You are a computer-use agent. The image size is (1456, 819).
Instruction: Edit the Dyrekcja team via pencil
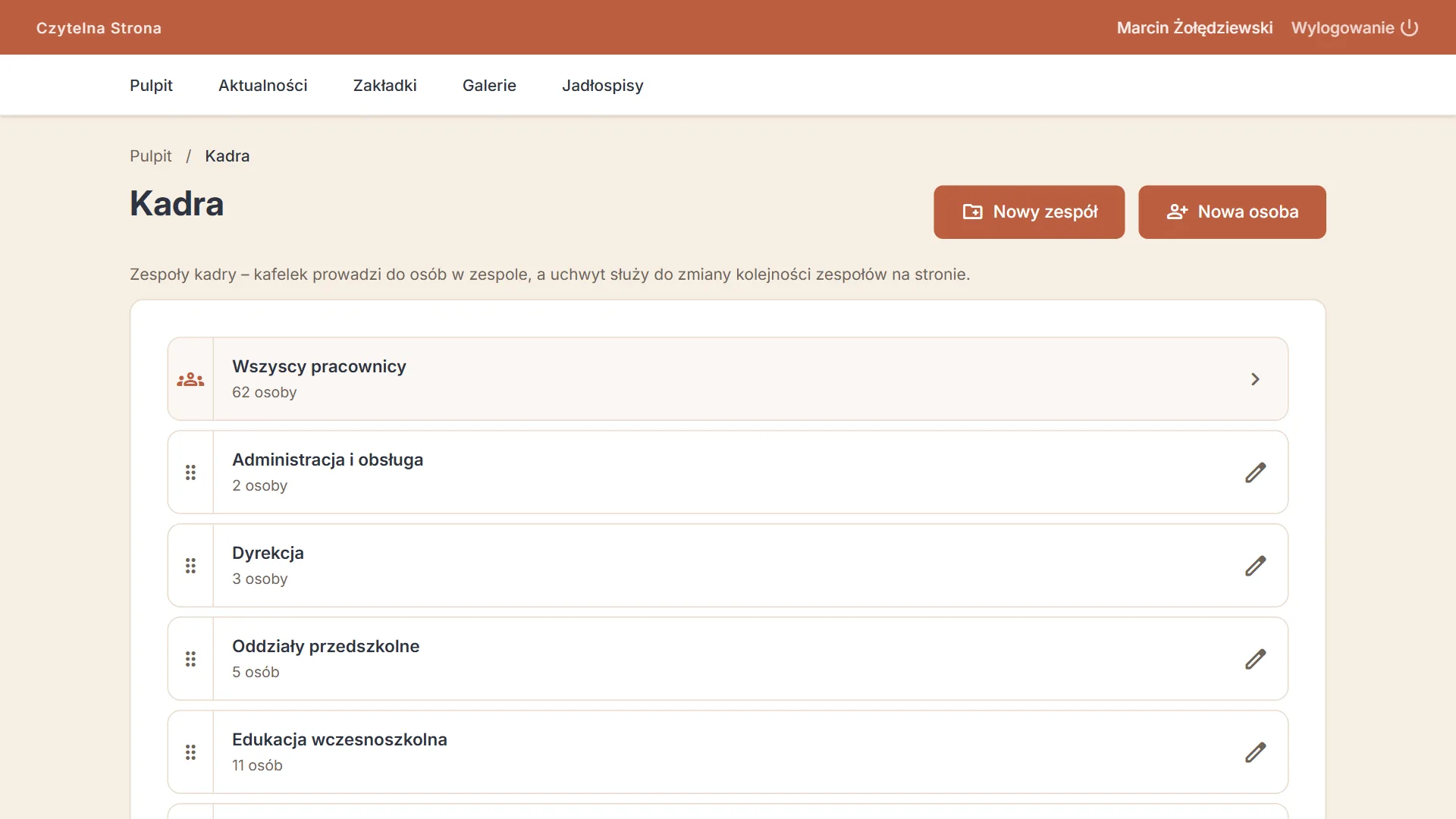coord(1255,566)
